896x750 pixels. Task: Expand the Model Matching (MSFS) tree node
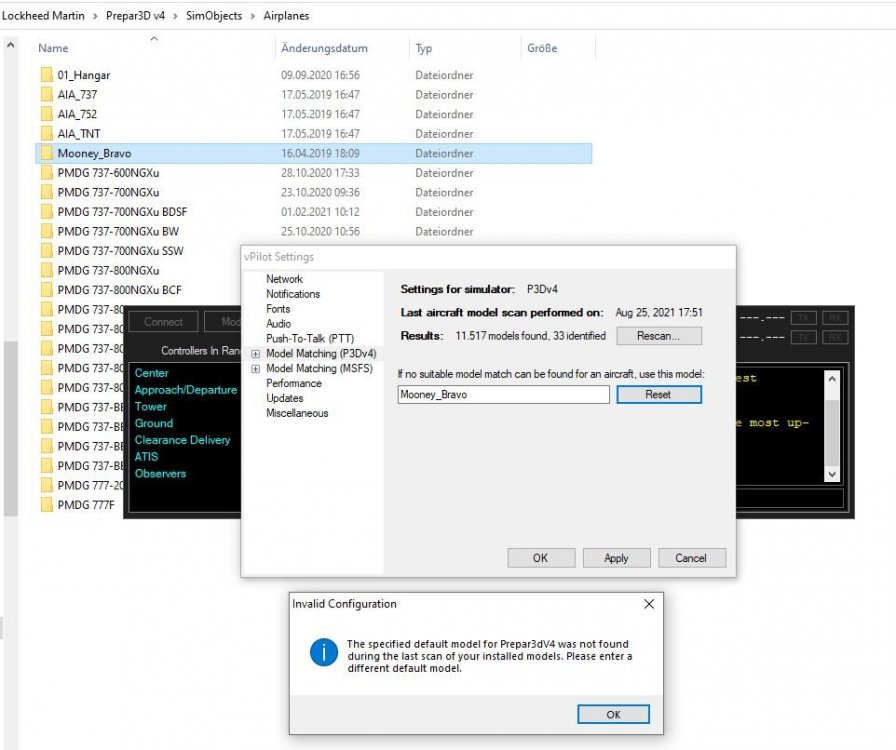pyautogui.click(x=256, y=369)
